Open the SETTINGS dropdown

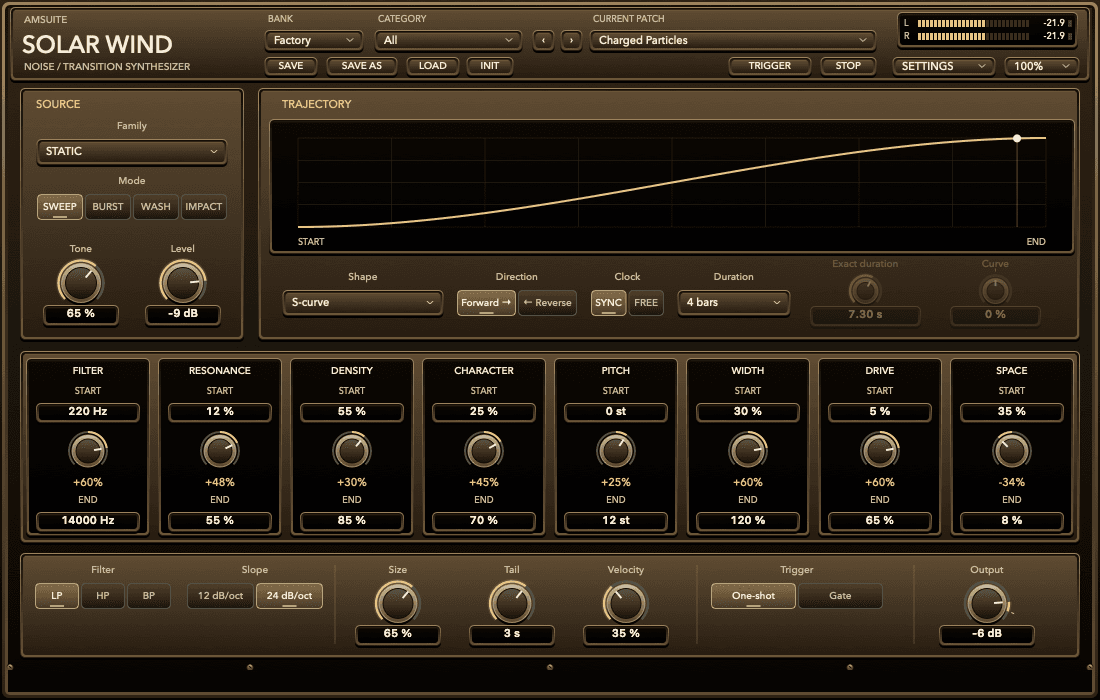click(943, 66)
